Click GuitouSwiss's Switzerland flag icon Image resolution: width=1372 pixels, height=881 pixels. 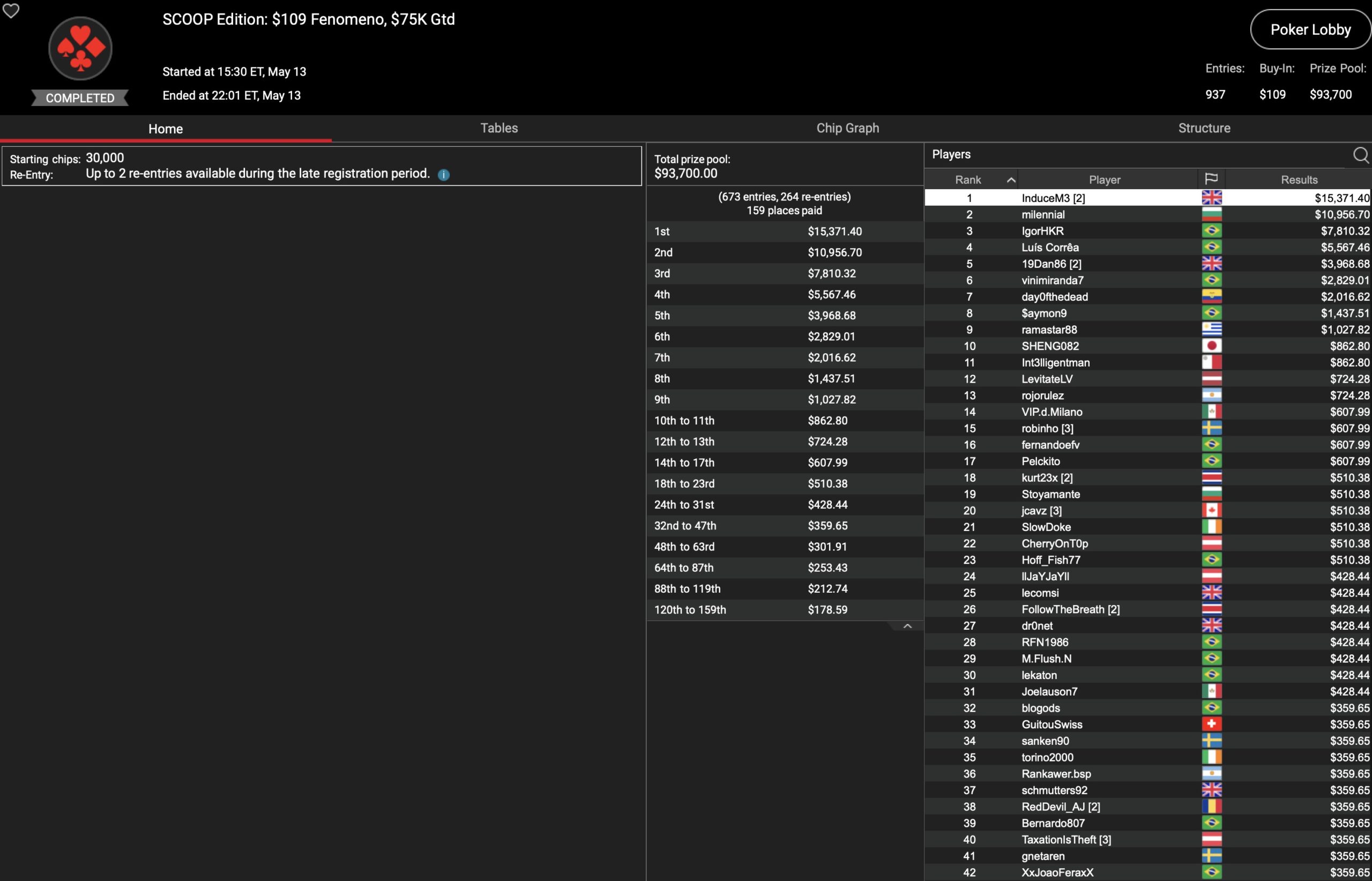(1211, 724)
